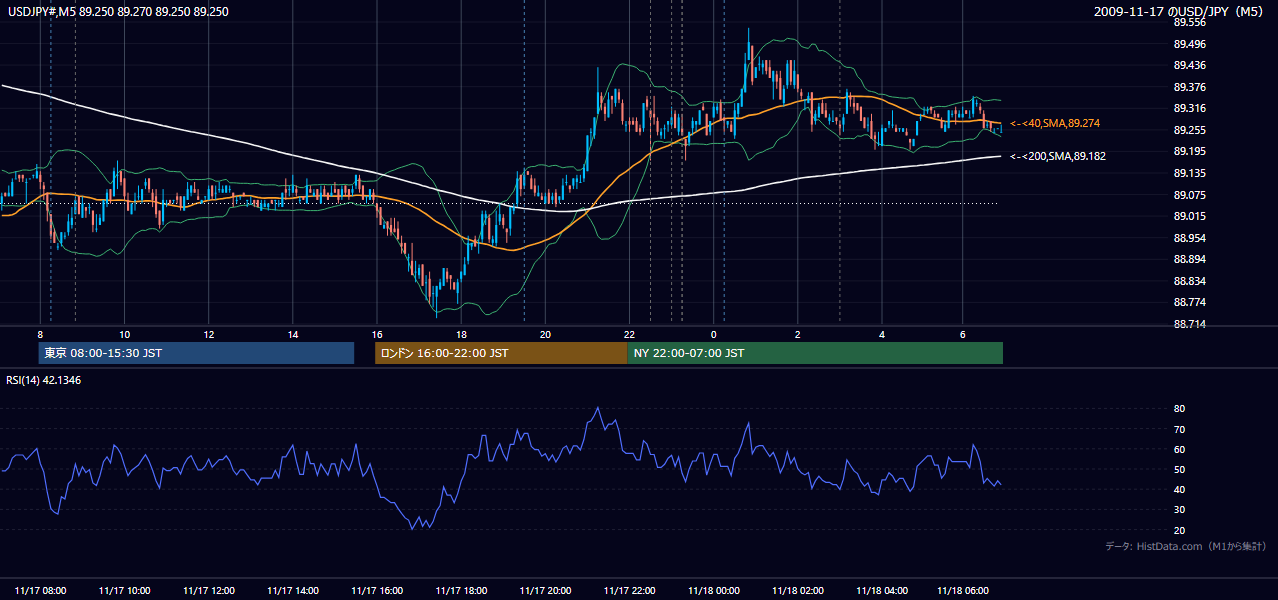This screenshot has width=1278, height=600.
Task: Click price axis value 89.556
Action: tap(1188, 22)
